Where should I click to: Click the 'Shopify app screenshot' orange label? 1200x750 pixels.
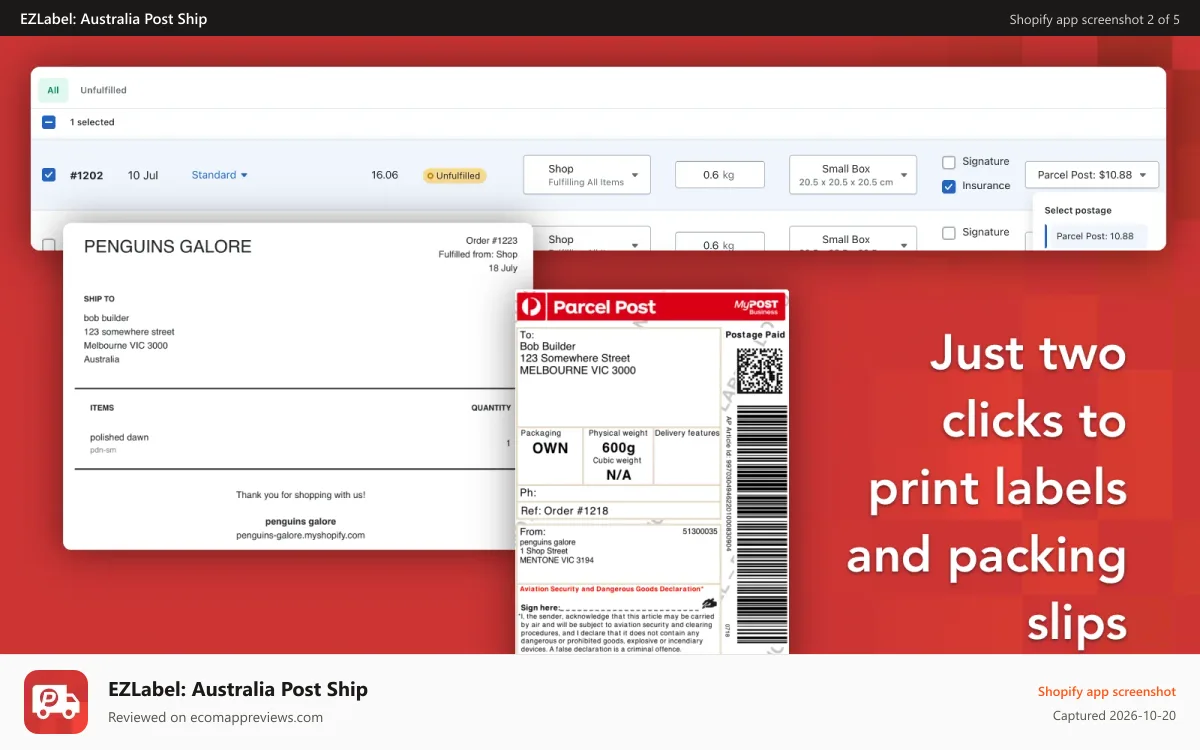pos(1107,692)
